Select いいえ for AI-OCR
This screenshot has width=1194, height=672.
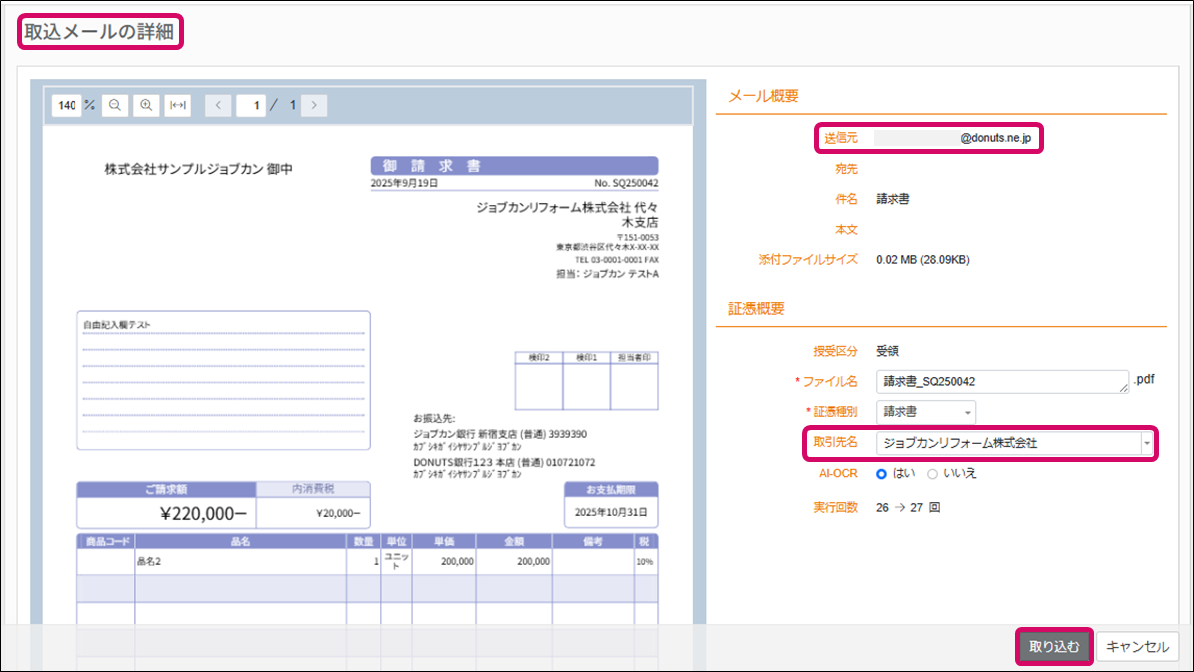coord(932,473)
